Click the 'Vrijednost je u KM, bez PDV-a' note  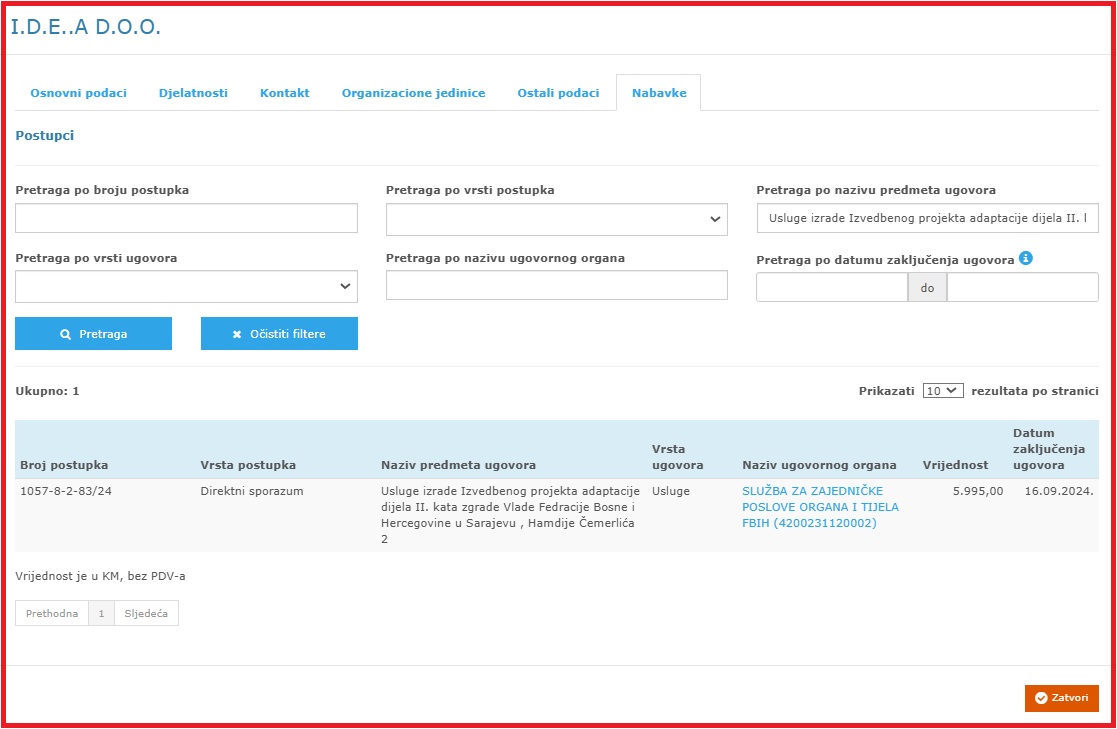pos(100,576)
